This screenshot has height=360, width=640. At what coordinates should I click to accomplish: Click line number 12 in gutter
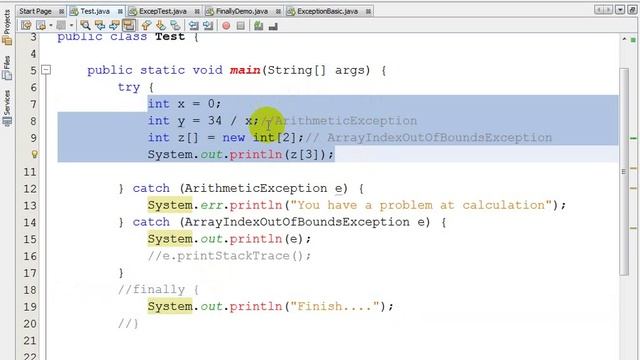point(30,189)
